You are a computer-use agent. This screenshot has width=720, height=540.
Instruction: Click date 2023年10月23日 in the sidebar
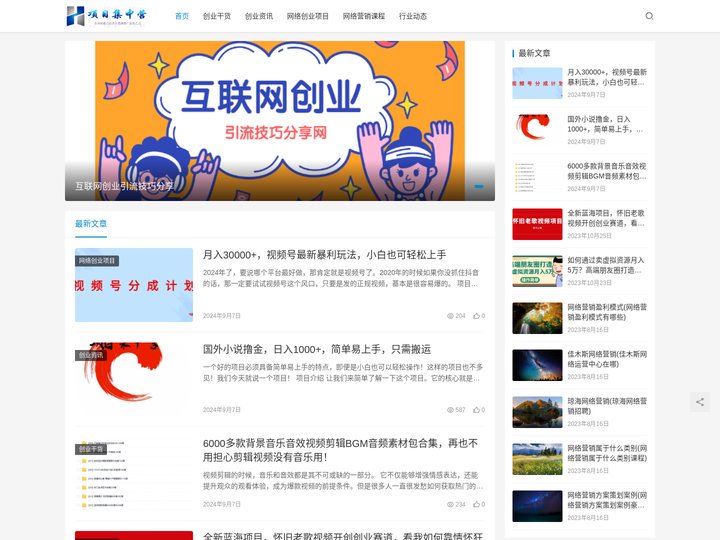click(x=590, y=282)
